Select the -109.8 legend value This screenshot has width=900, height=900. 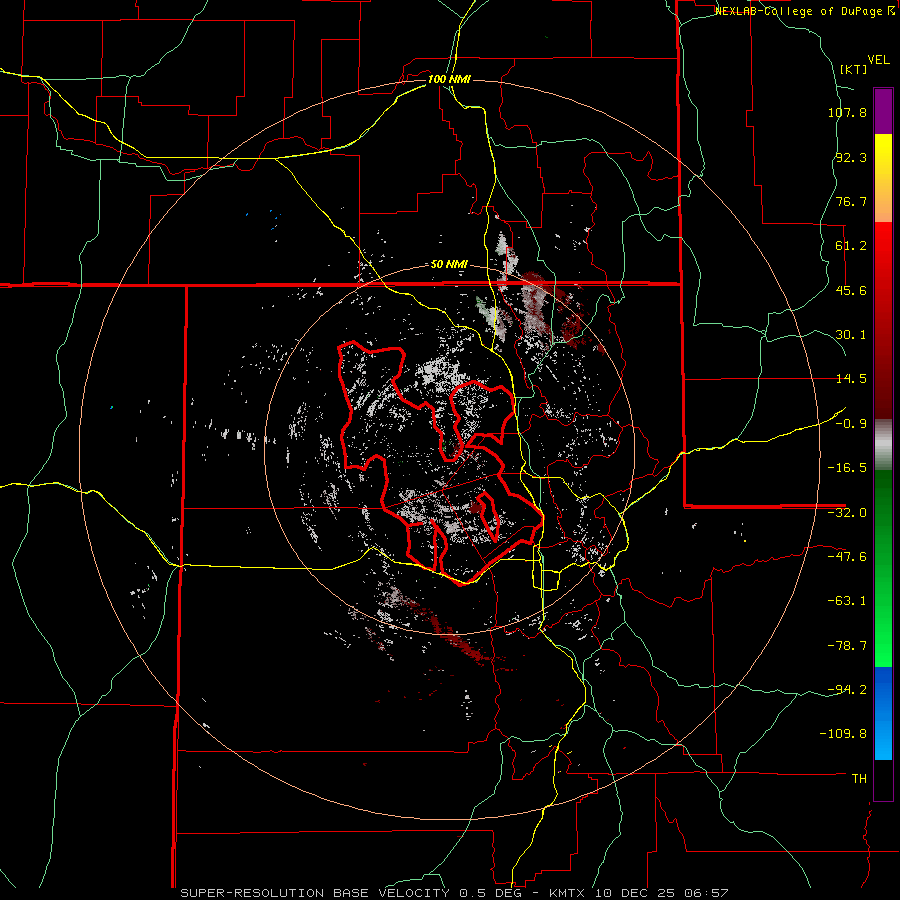[x=844, y=734]
